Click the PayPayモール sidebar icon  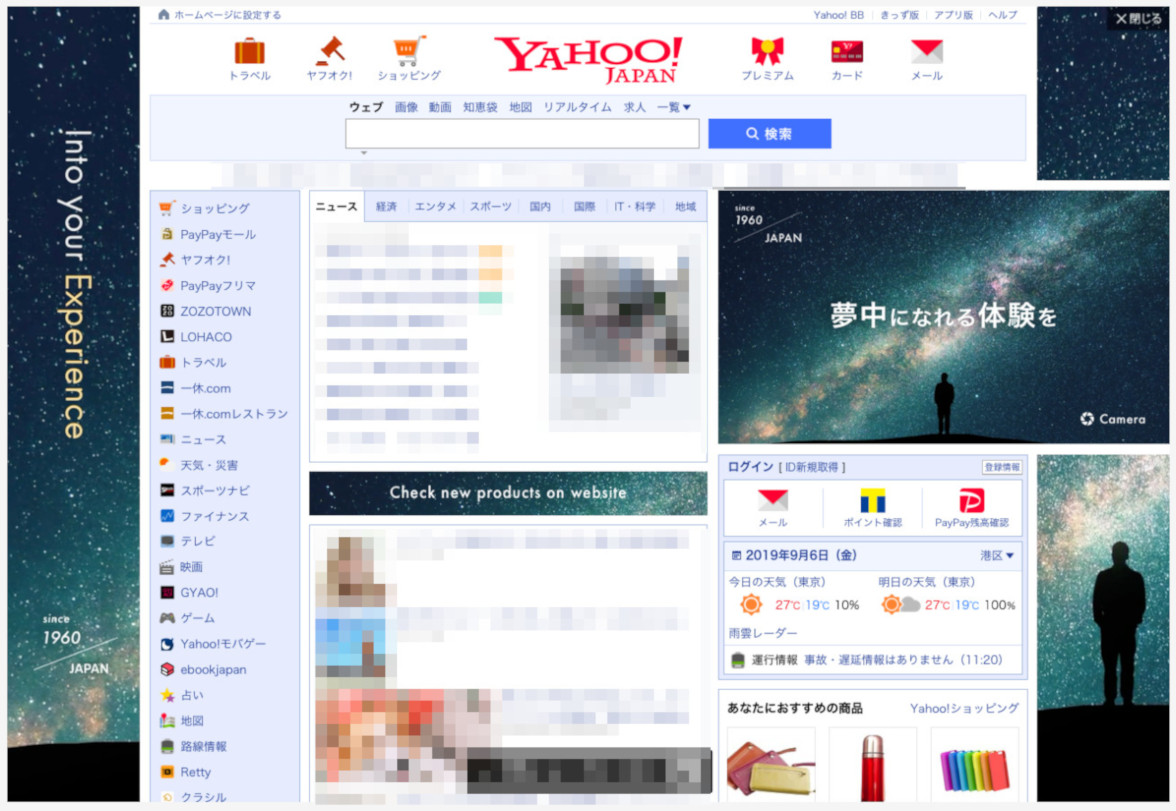[x=167, y=234]
